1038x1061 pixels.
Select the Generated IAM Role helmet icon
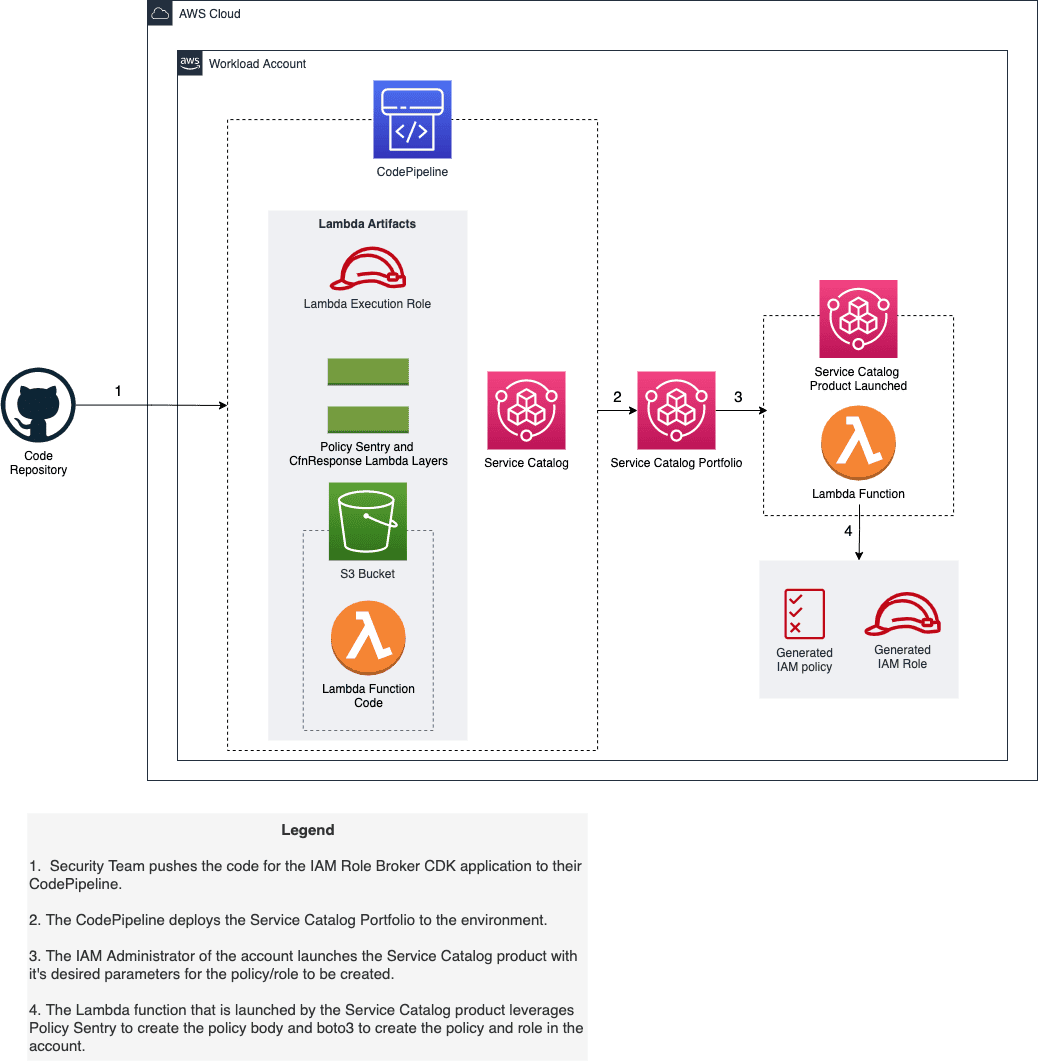[x=903, y=614]
